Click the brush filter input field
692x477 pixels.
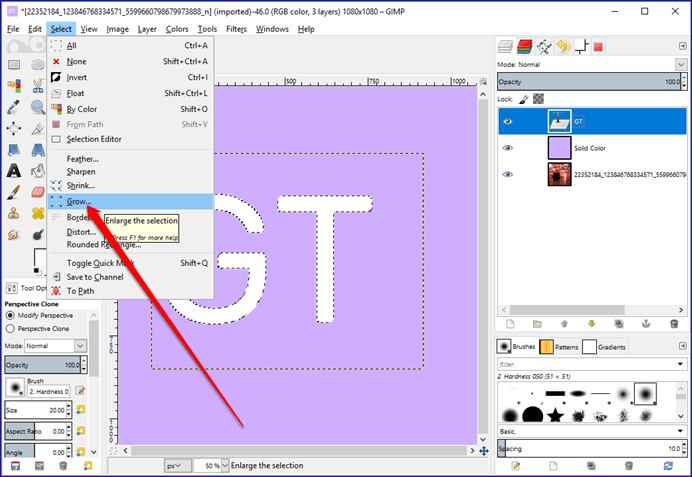tap(586, 364)
